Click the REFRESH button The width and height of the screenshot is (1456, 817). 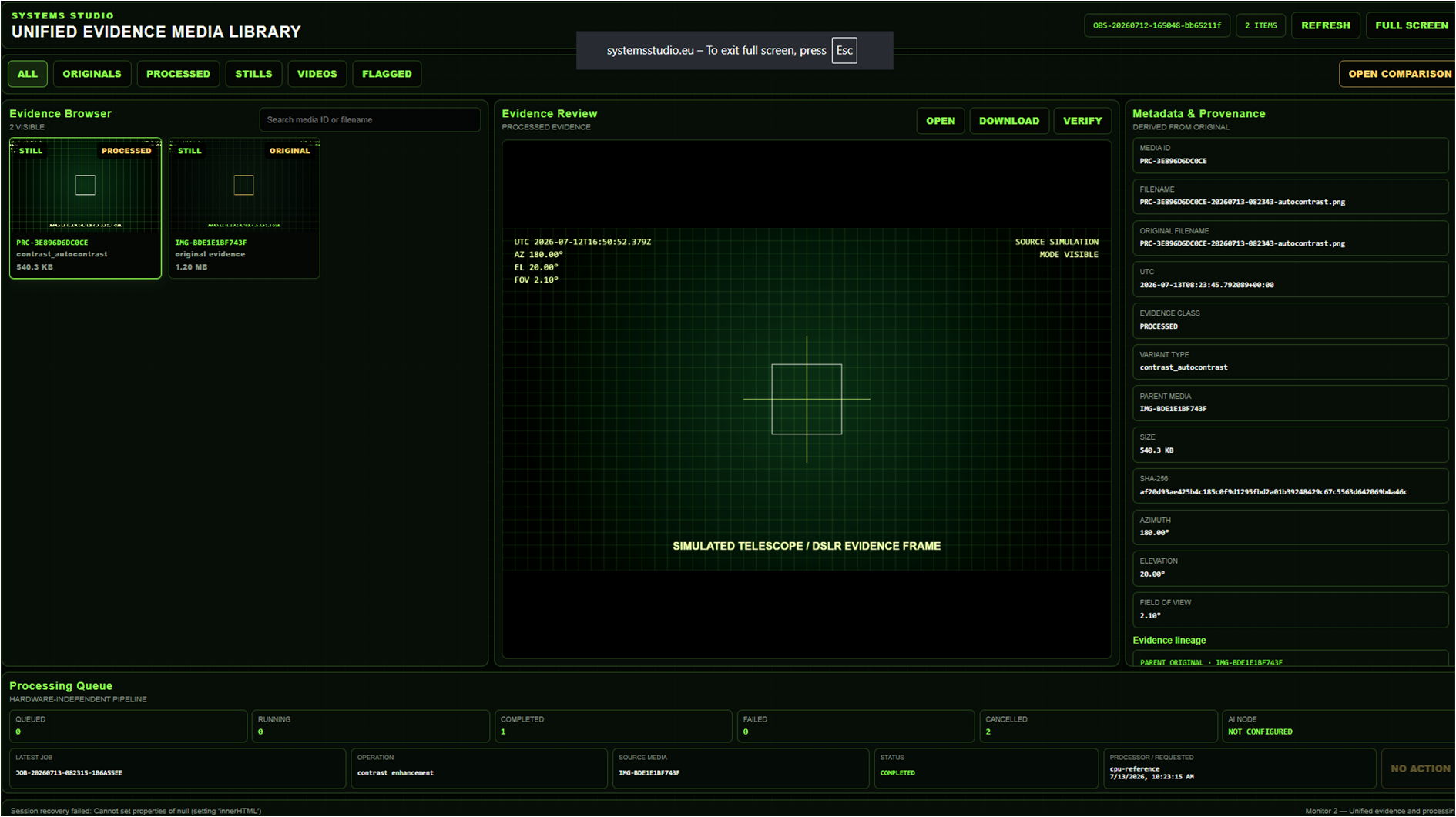tap(1325, 25)
